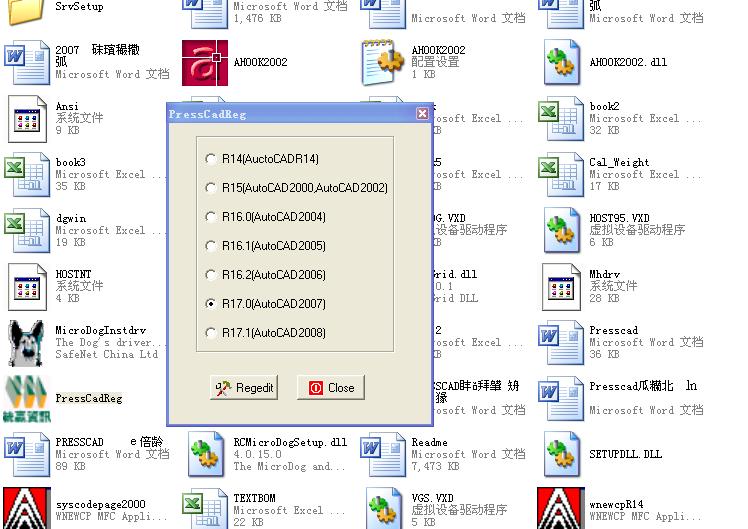Screen dimensions: 748x529
Task: Select the VGS.VXD driver file icon
Action: point(384,508)
